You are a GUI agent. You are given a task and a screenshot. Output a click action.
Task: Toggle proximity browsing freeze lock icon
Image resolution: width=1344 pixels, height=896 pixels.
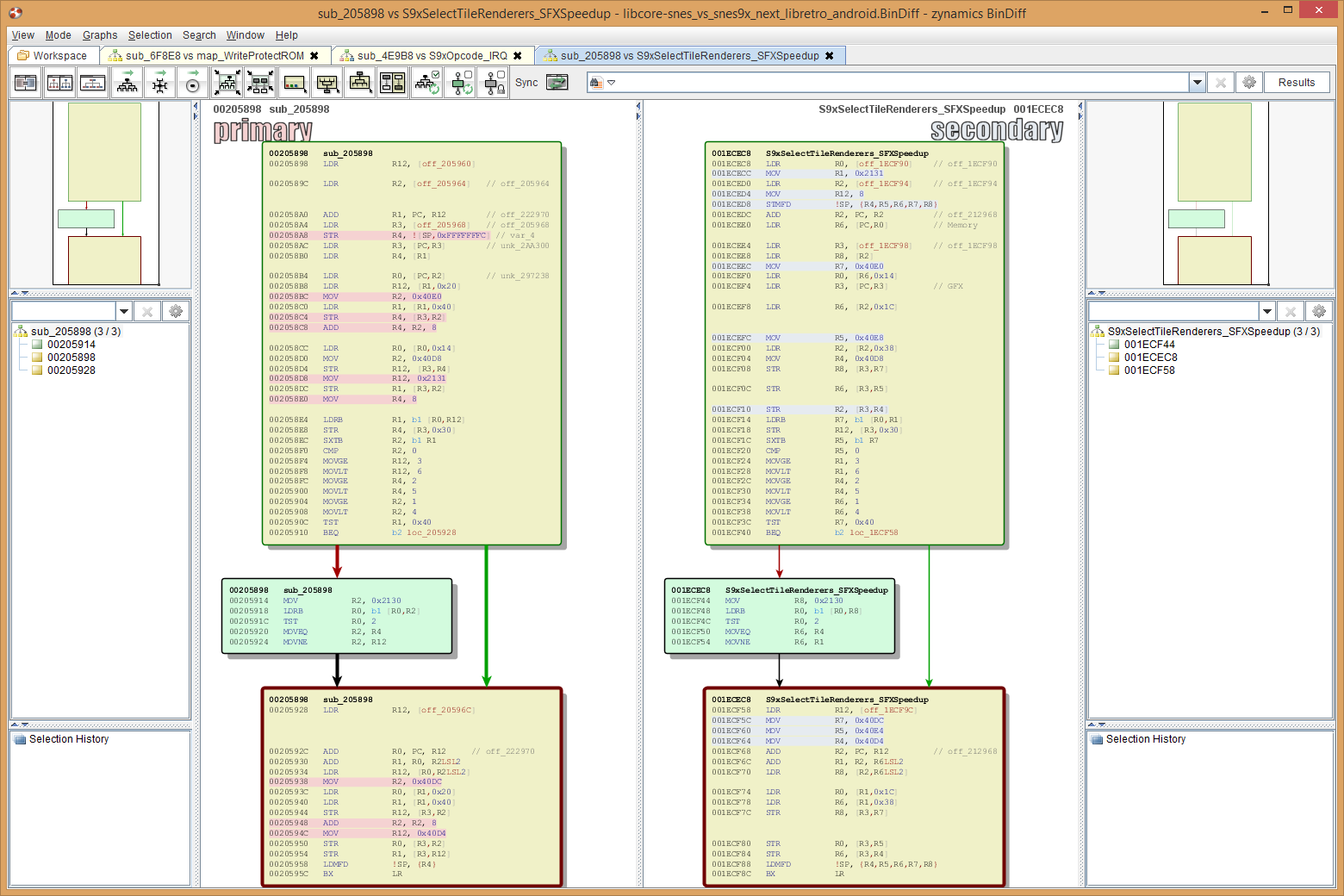click(x=494, y=83)
